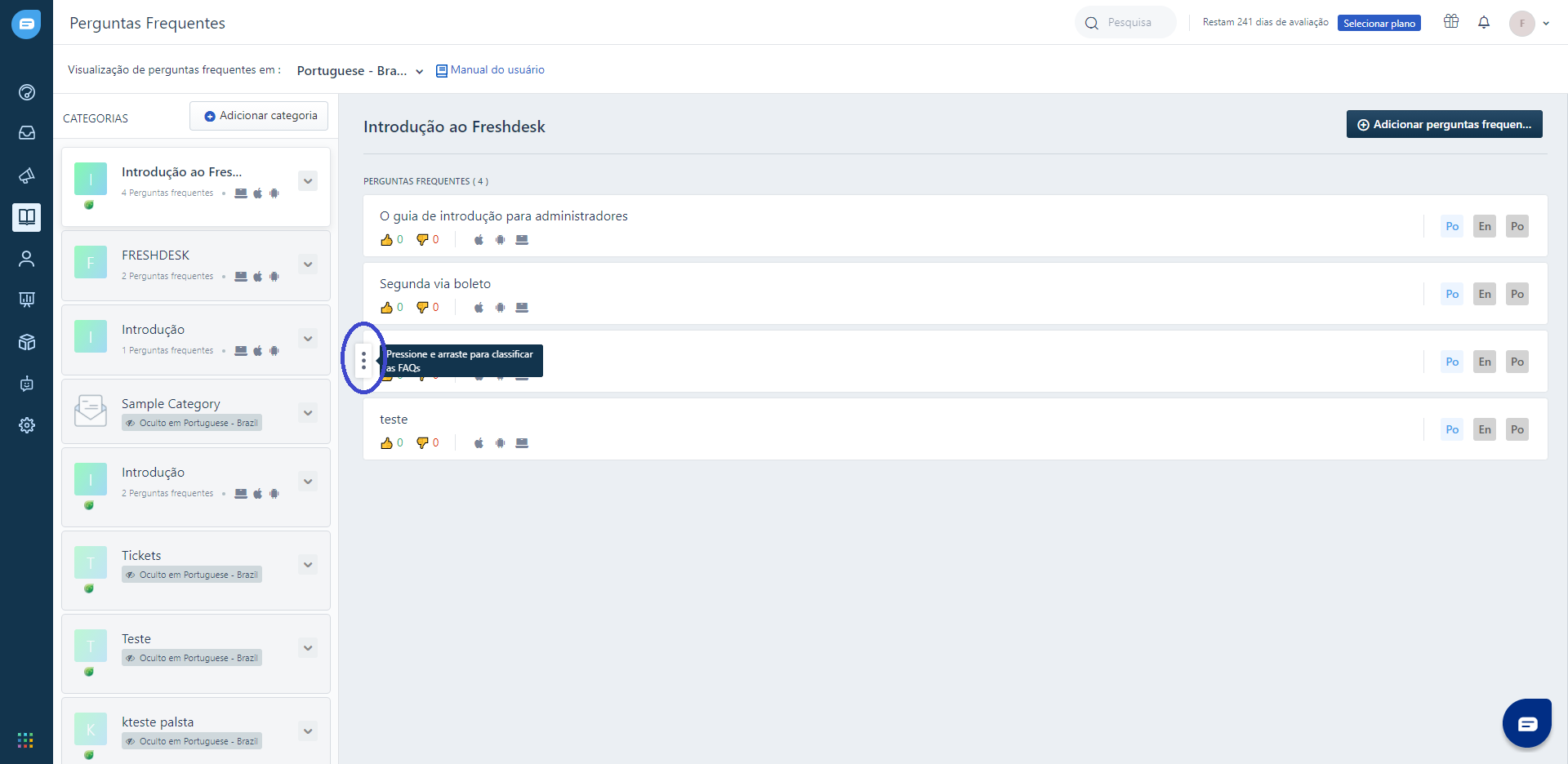Open the cube apps sidebar icon
This screenshot has width=1568, height=764.
click(26, 342)
